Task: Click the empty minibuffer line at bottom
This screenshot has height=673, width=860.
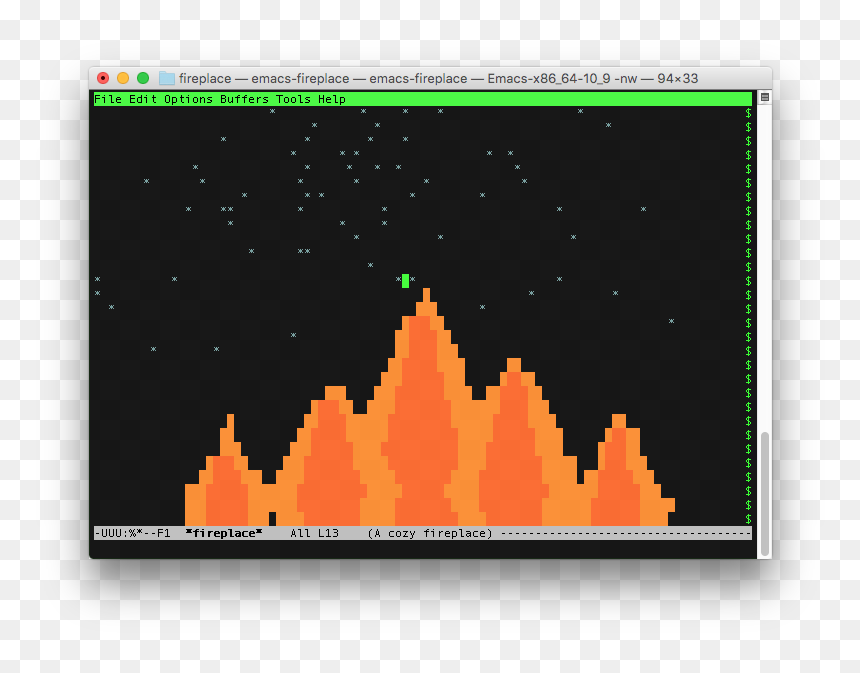Action: tap(422, 547)
